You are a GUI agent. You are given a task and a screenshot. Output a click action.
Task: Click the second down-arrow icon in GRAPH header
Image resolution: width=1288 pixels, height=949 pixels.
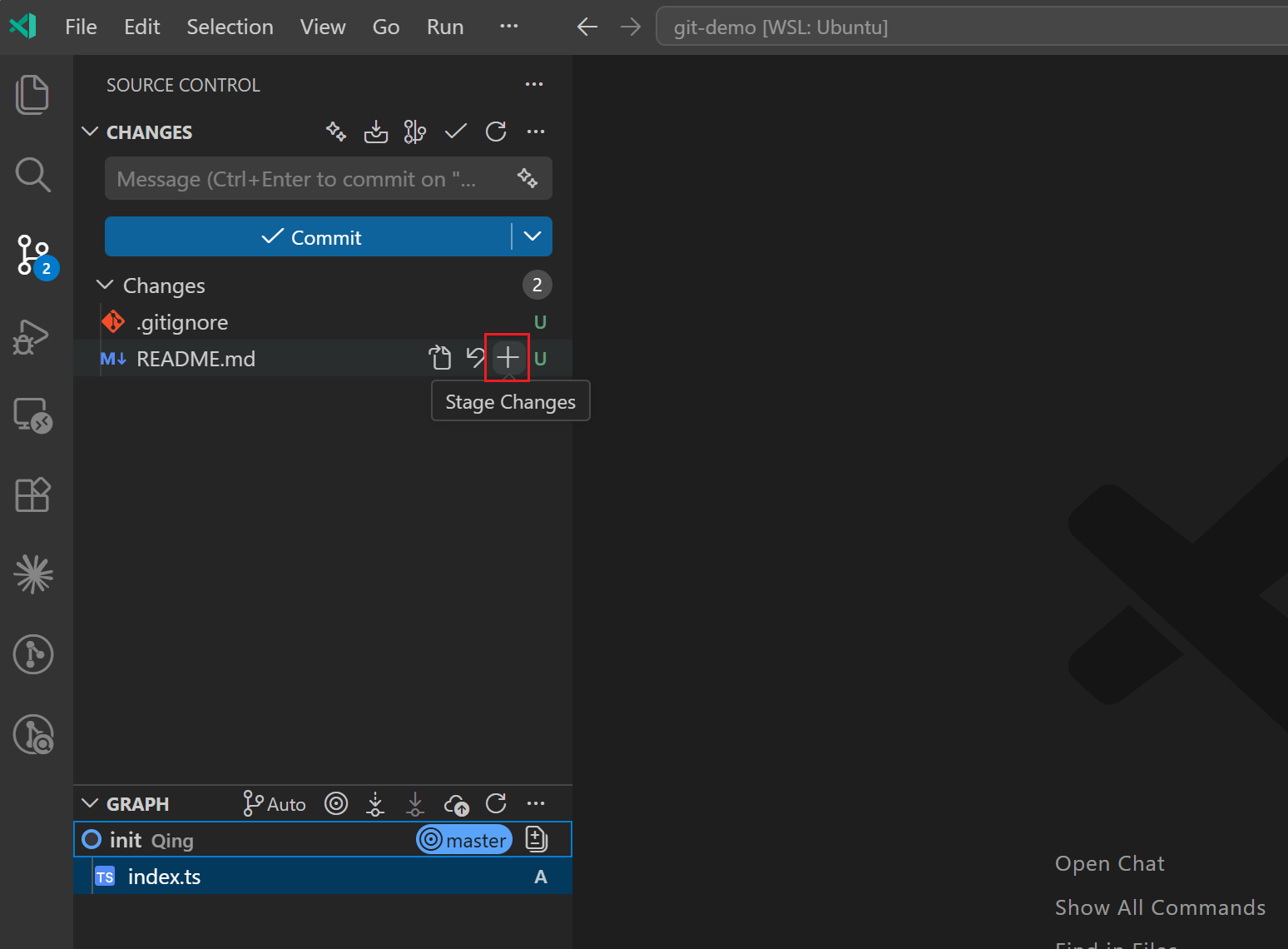click(x=415, y=803)
